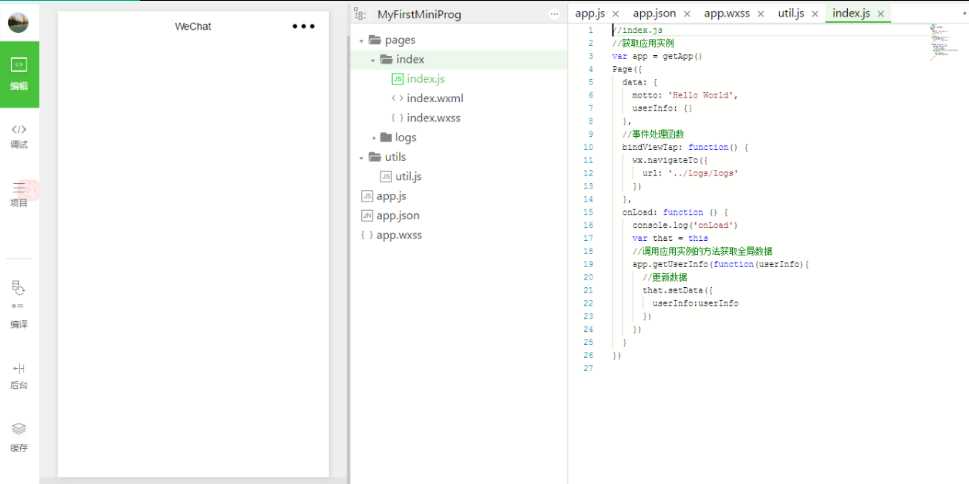Click the JSON icon beside app.json in tree
The height and width of the screenshot is (484, 969).
367,216
